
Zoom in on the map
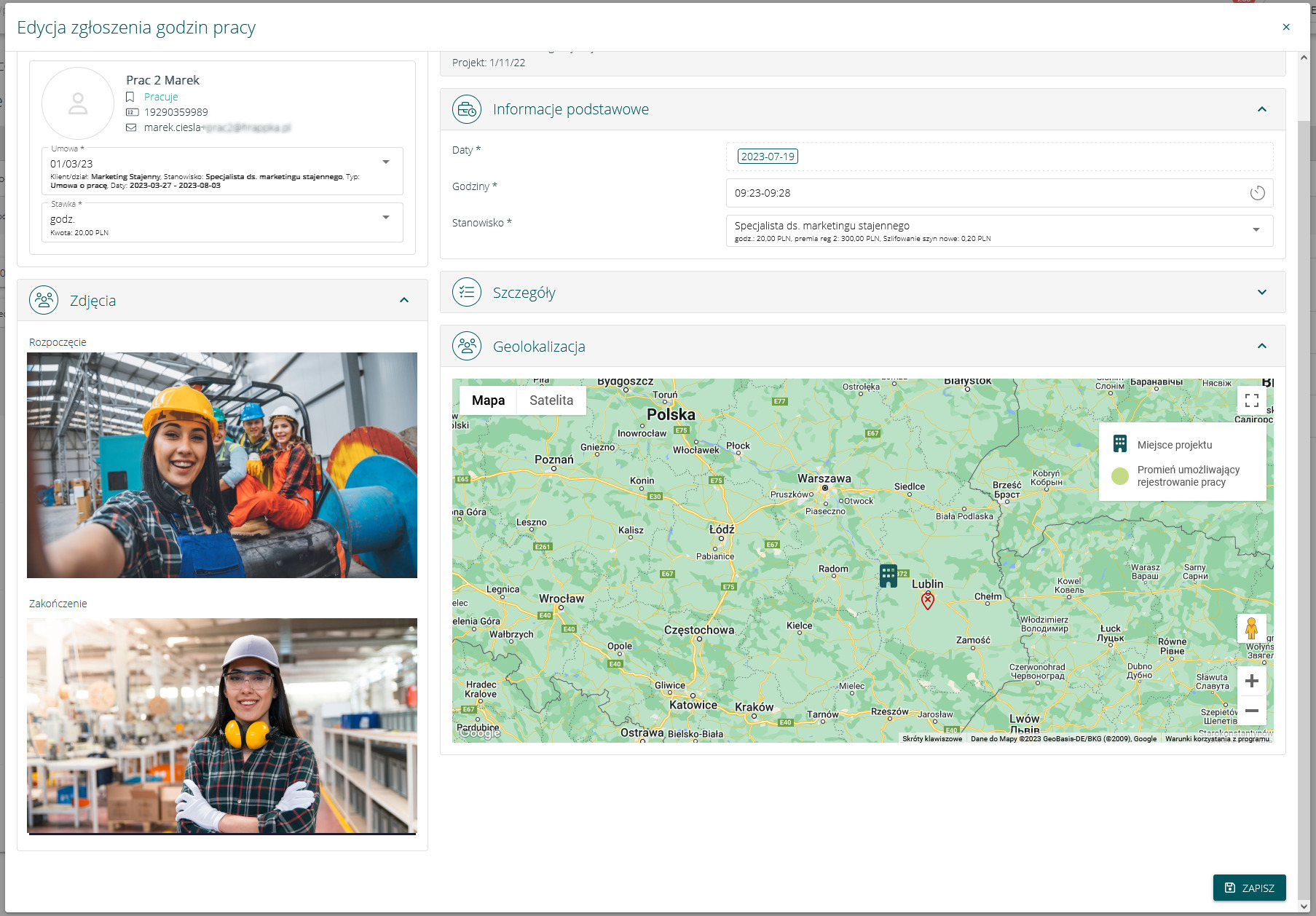click(x=1251, y=681)
